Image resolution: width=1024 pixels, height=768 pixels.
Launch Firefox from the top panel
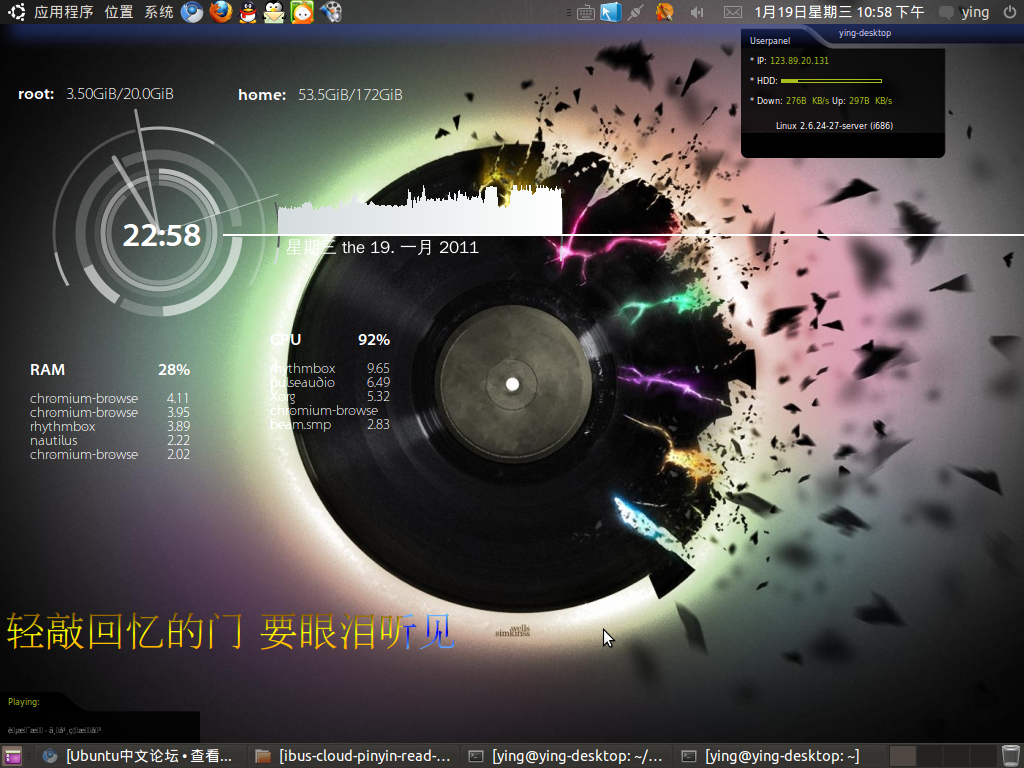(x=221, y=12)
